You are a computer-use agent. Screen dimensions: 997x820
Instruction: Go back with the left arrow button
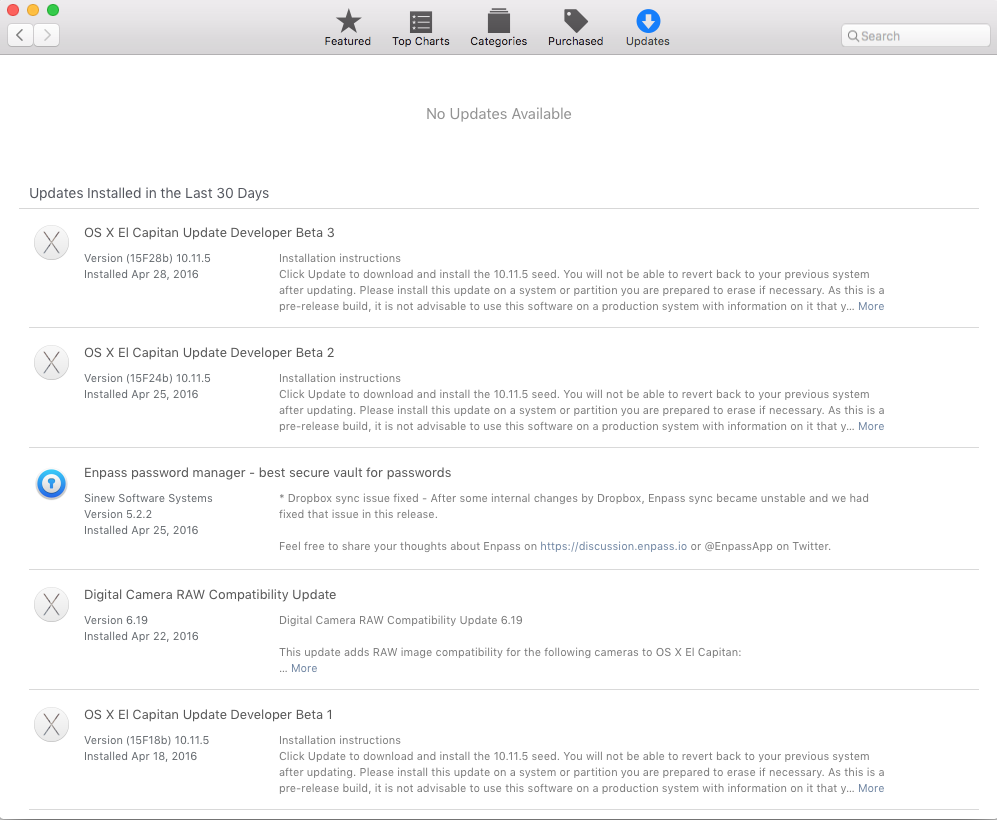coord(20,35)
